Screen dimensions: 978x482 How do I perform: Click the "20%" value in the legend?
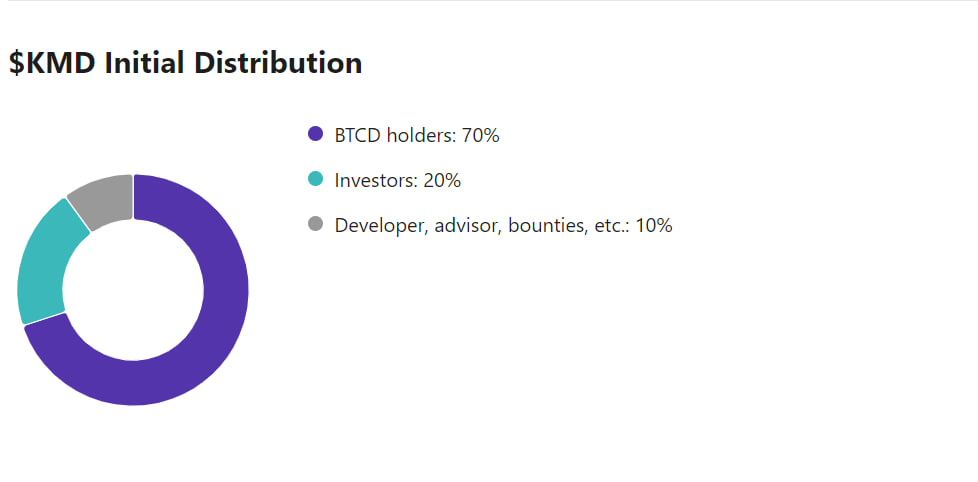[x=441, y=180]
